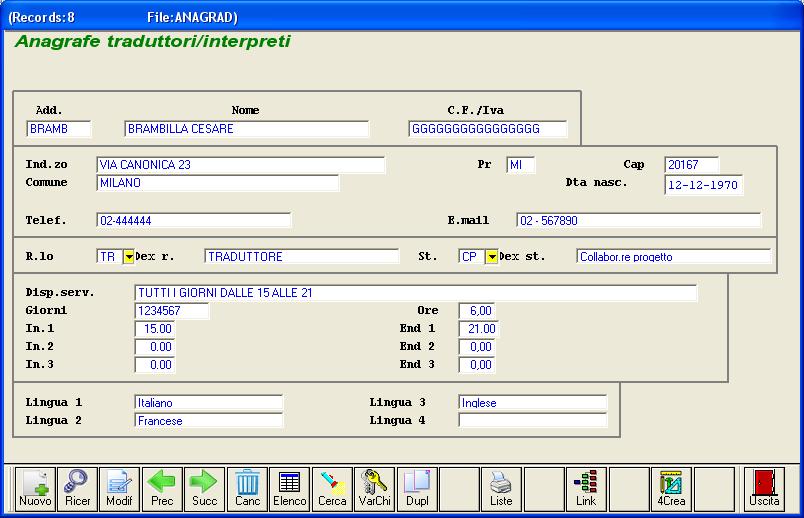Screen dimensions: 804x518
Task: Click the R.lo code field TR
Action: tap(109, 256)
